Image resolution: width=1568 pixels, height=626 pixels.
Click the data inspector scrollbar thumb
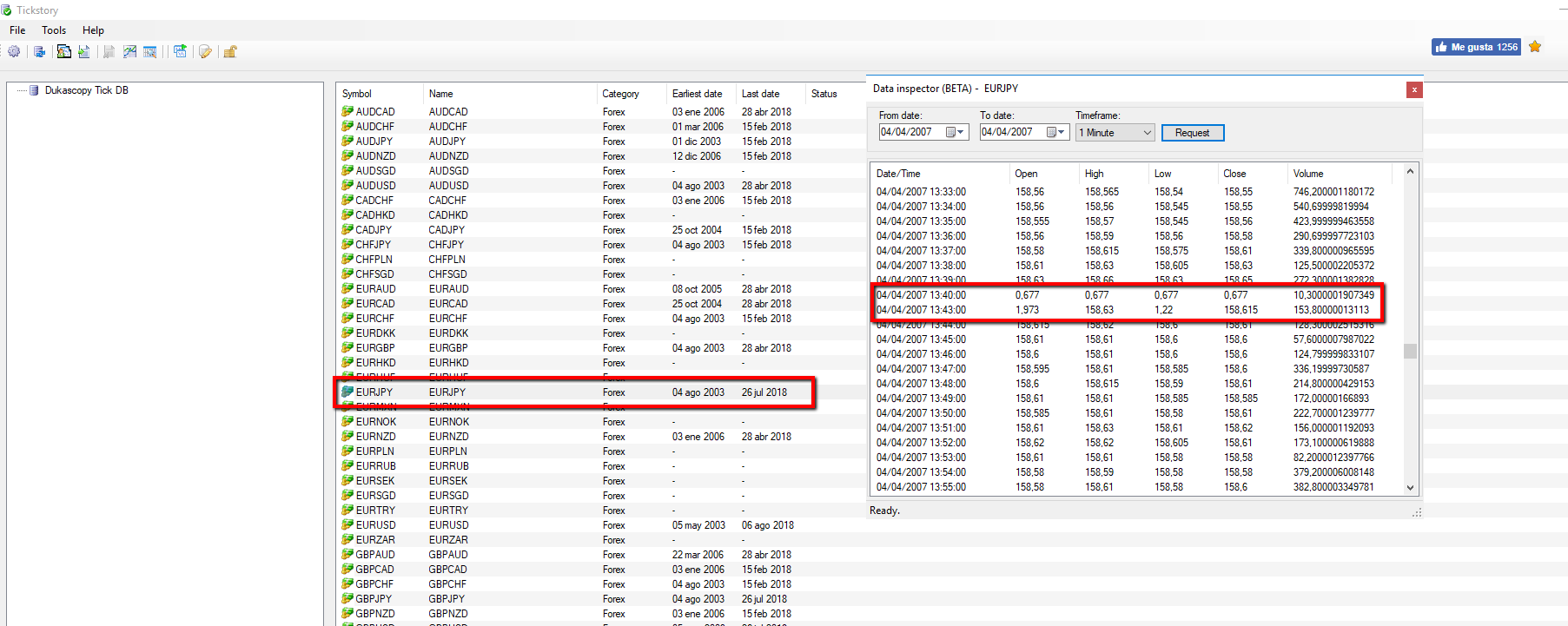click(1410, 351)
